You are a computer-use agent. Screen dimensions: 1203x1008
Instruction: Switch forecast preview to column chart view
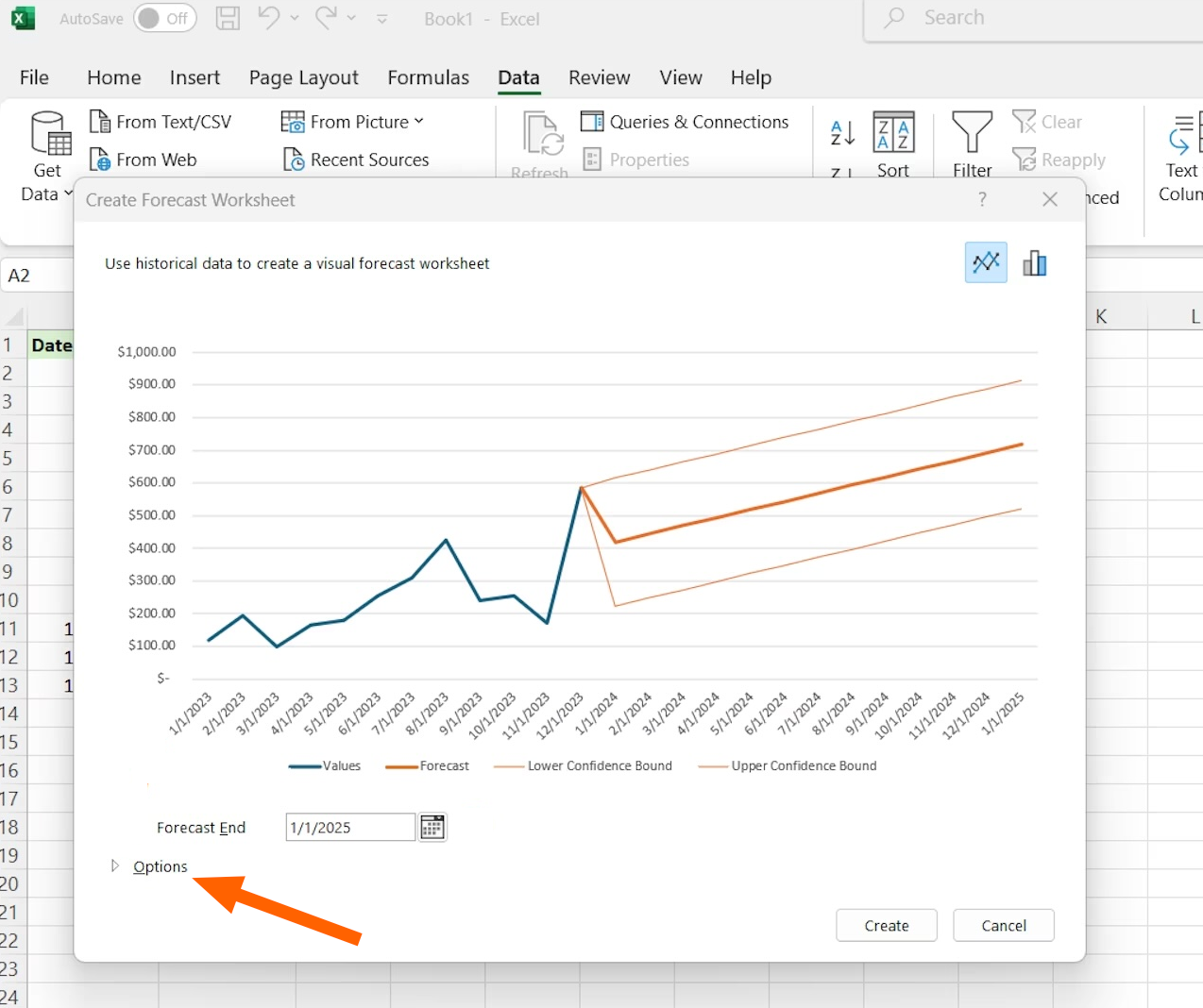tap(1035, 262)
